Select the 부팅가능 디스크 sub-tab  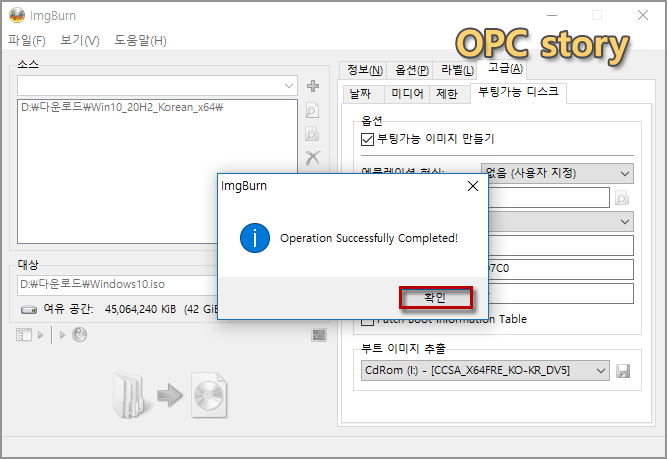click(x=518, y=92)
